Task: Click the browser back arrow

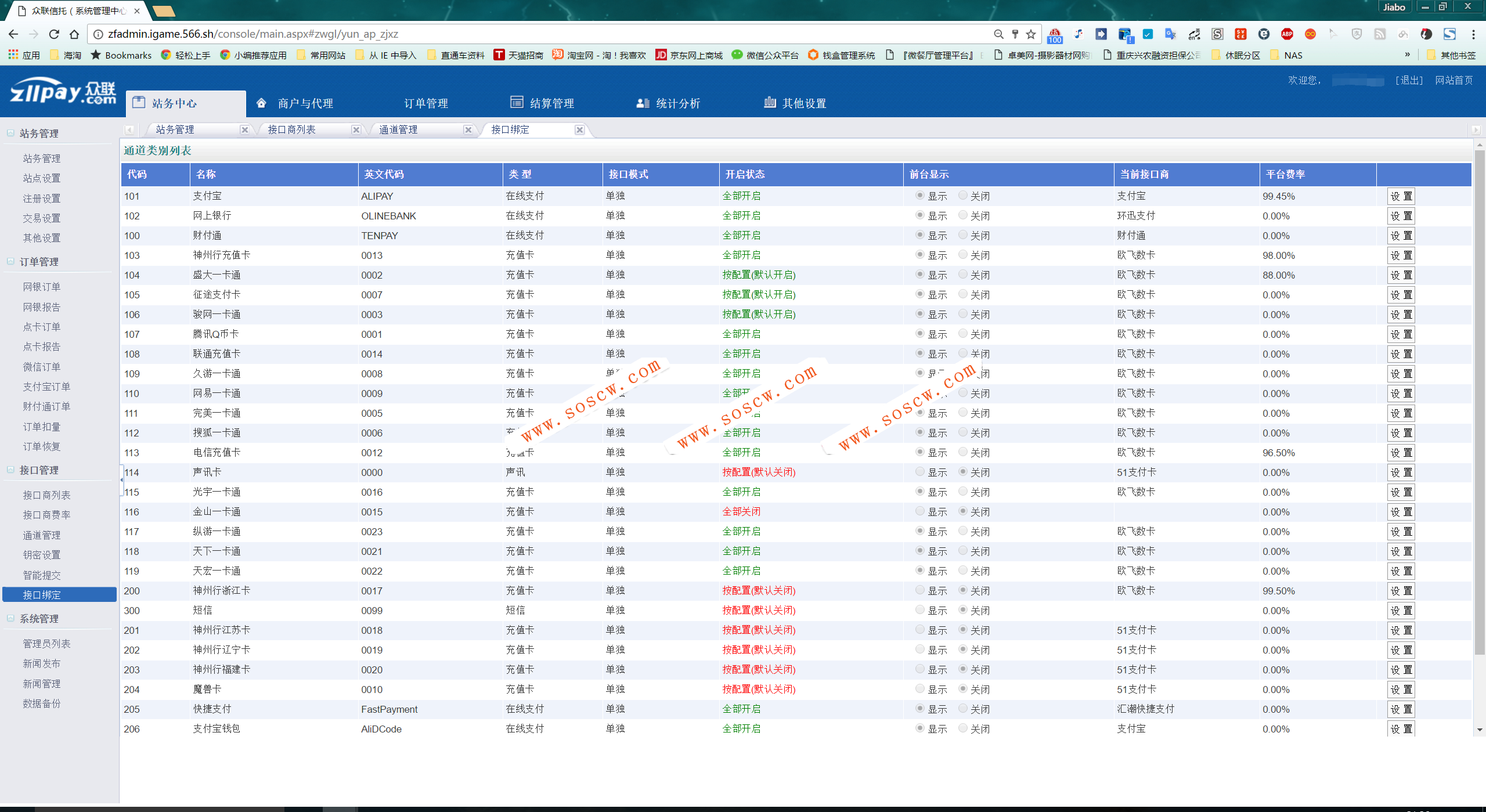Action: pyautogui.click(x=13, y=34)
